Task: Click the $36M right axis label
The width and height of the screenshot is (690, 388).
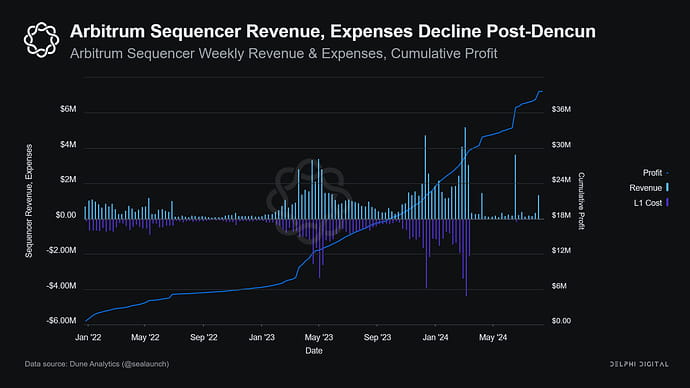Action: [x=561, y=109]
